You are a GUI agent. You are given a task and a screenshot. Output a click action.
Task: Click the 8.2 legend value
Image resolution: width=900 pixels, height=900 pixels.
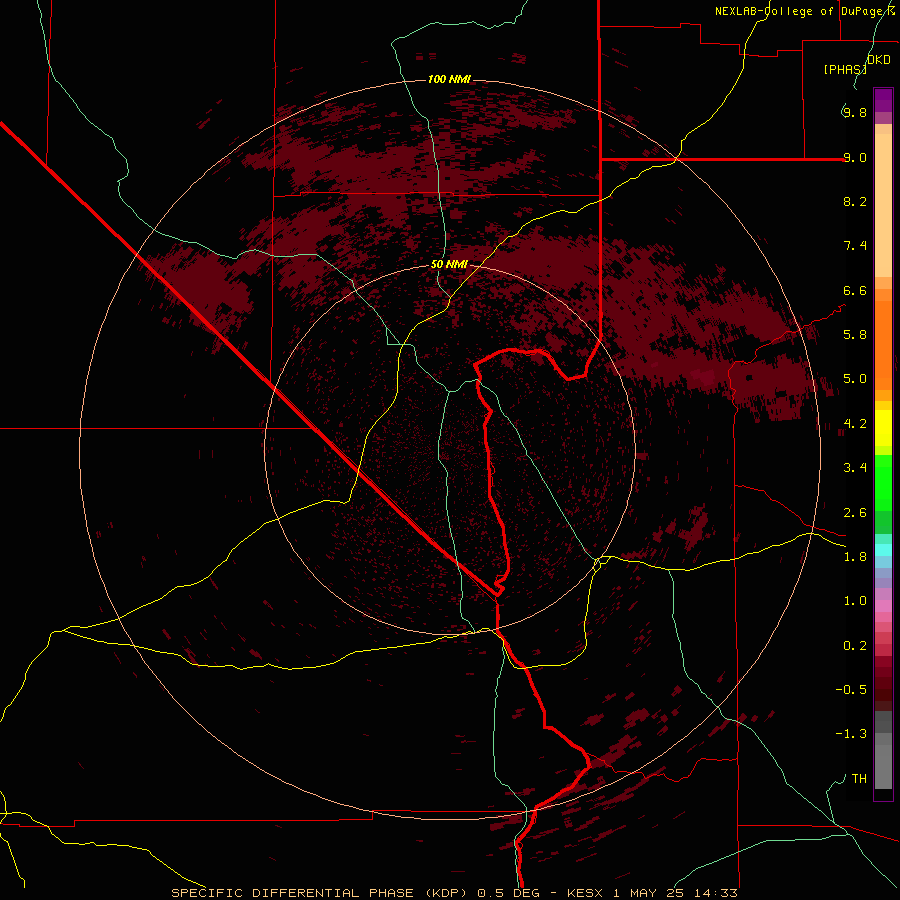tap(854, 201)
